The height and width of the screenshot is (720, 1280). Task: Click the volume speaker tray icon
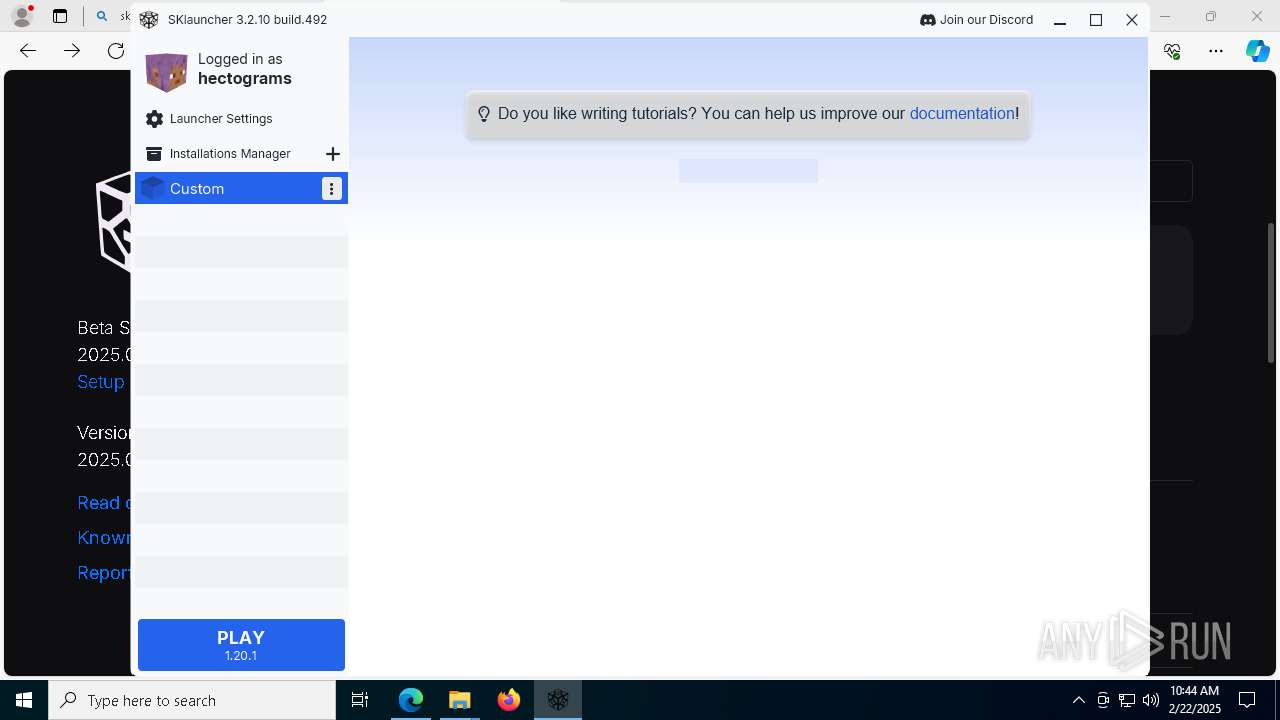click(x=1150, y=700)
